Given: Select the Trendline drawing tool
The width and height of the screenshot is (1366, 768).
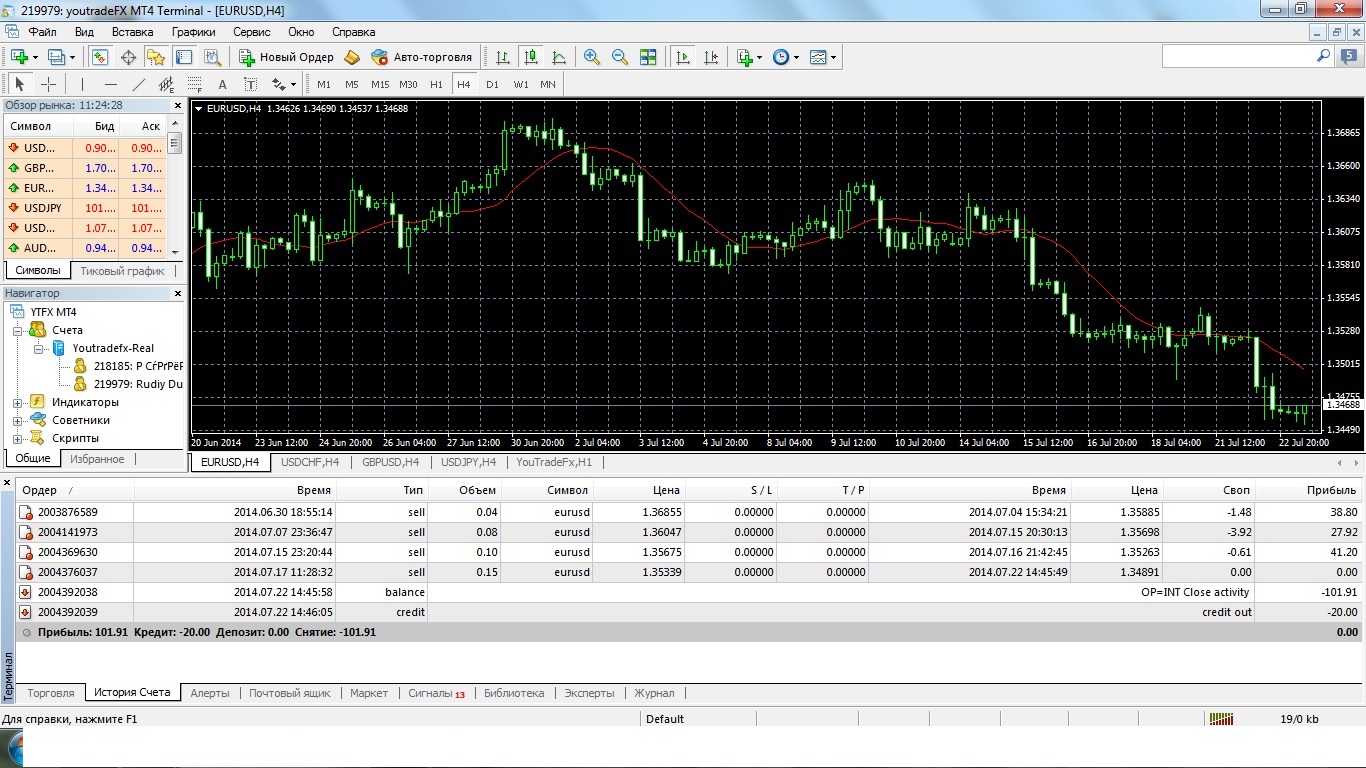Looking at the screenshot, I should (139, 84).
